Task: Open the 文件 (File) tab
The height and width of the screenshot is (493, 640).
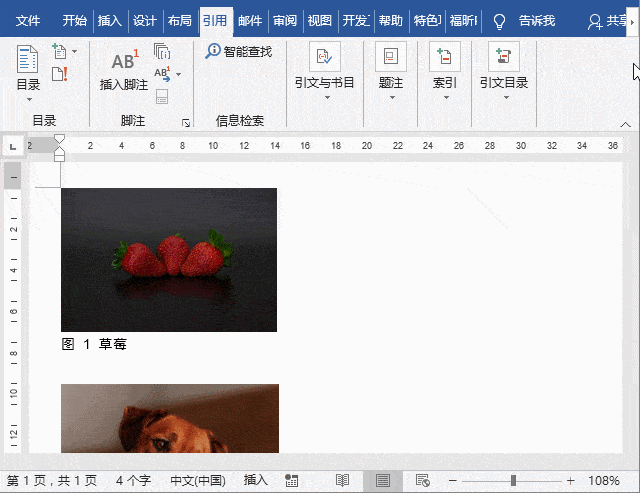Action: click(28, 20)
